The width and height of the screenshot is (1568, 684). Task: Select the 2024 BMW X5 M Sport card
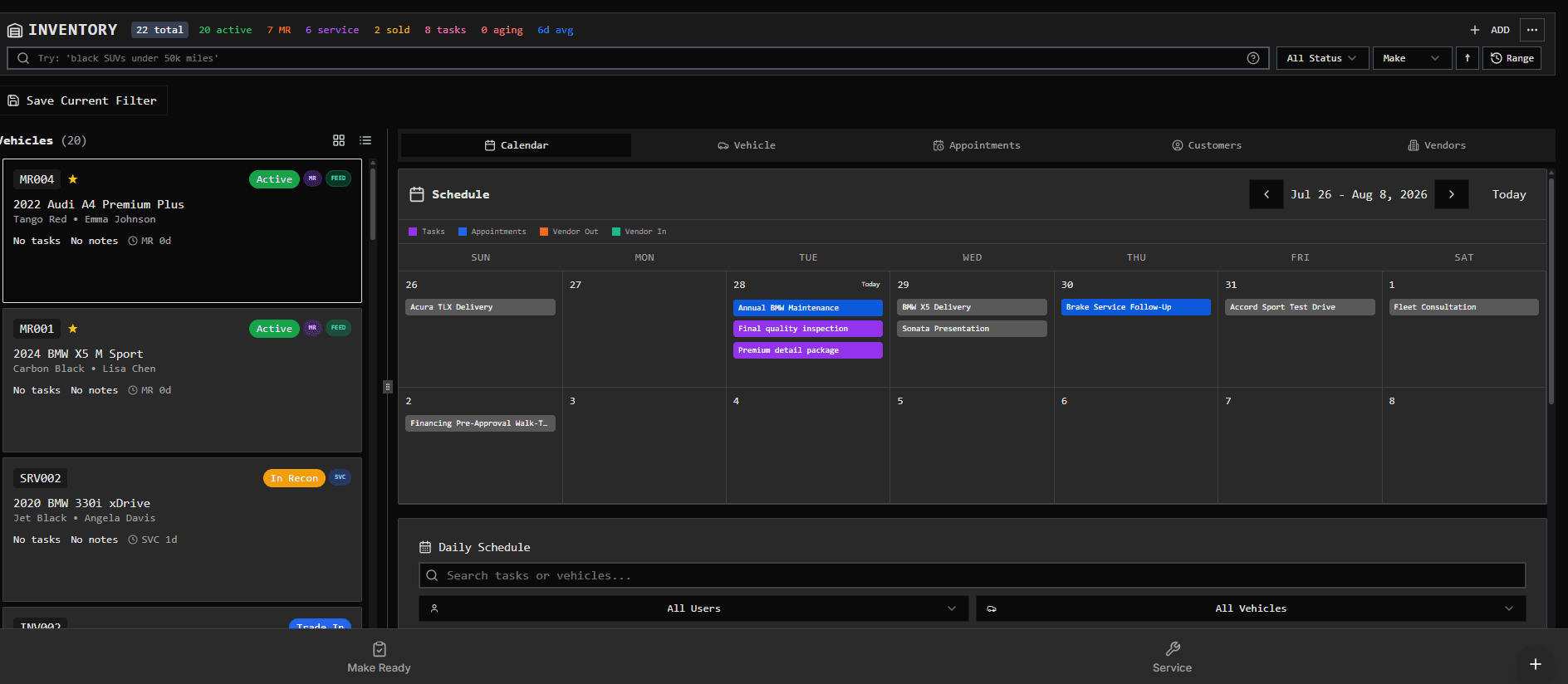pyautogui.click(x=183, y=380)
